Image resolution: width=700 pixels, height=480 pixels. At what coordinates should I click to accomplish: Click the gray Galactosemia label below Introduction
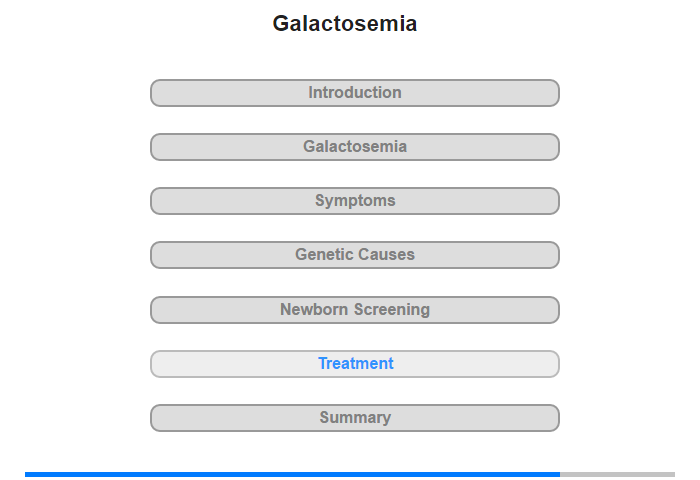(x=355, y=146)
